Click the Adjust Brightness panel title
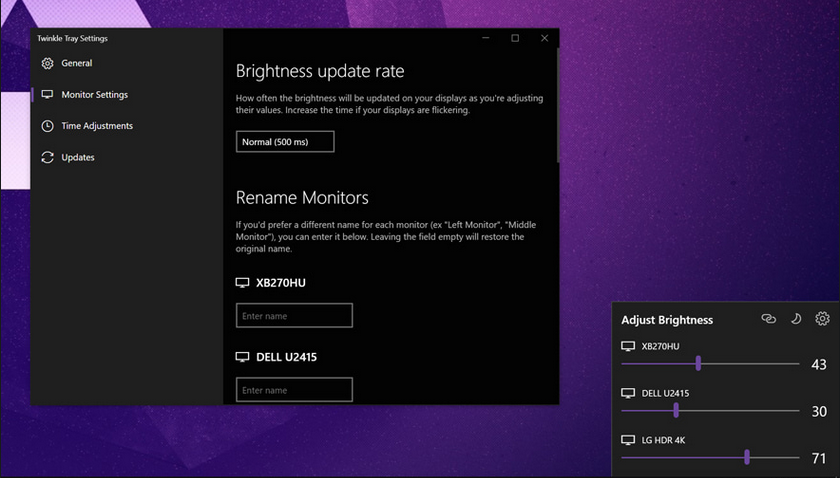The width and height of the screenshot is (840, 478). coord(667,320)
